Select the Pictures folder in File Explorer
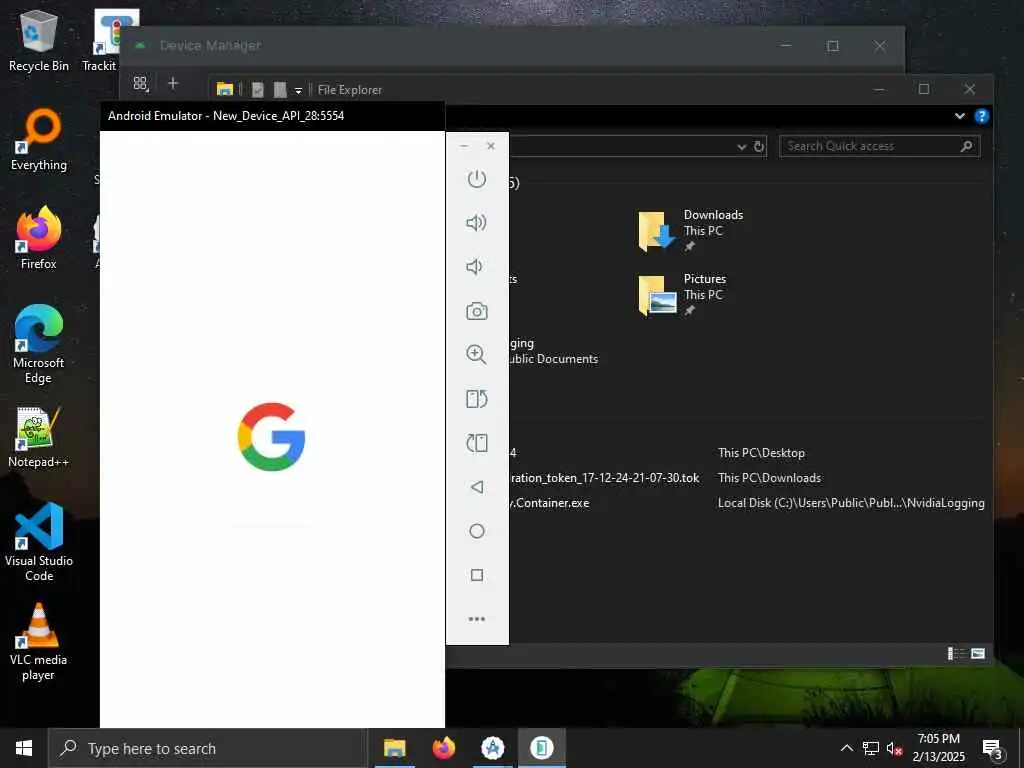This screenshot has width=1024, height=768. tap(682, 294)
